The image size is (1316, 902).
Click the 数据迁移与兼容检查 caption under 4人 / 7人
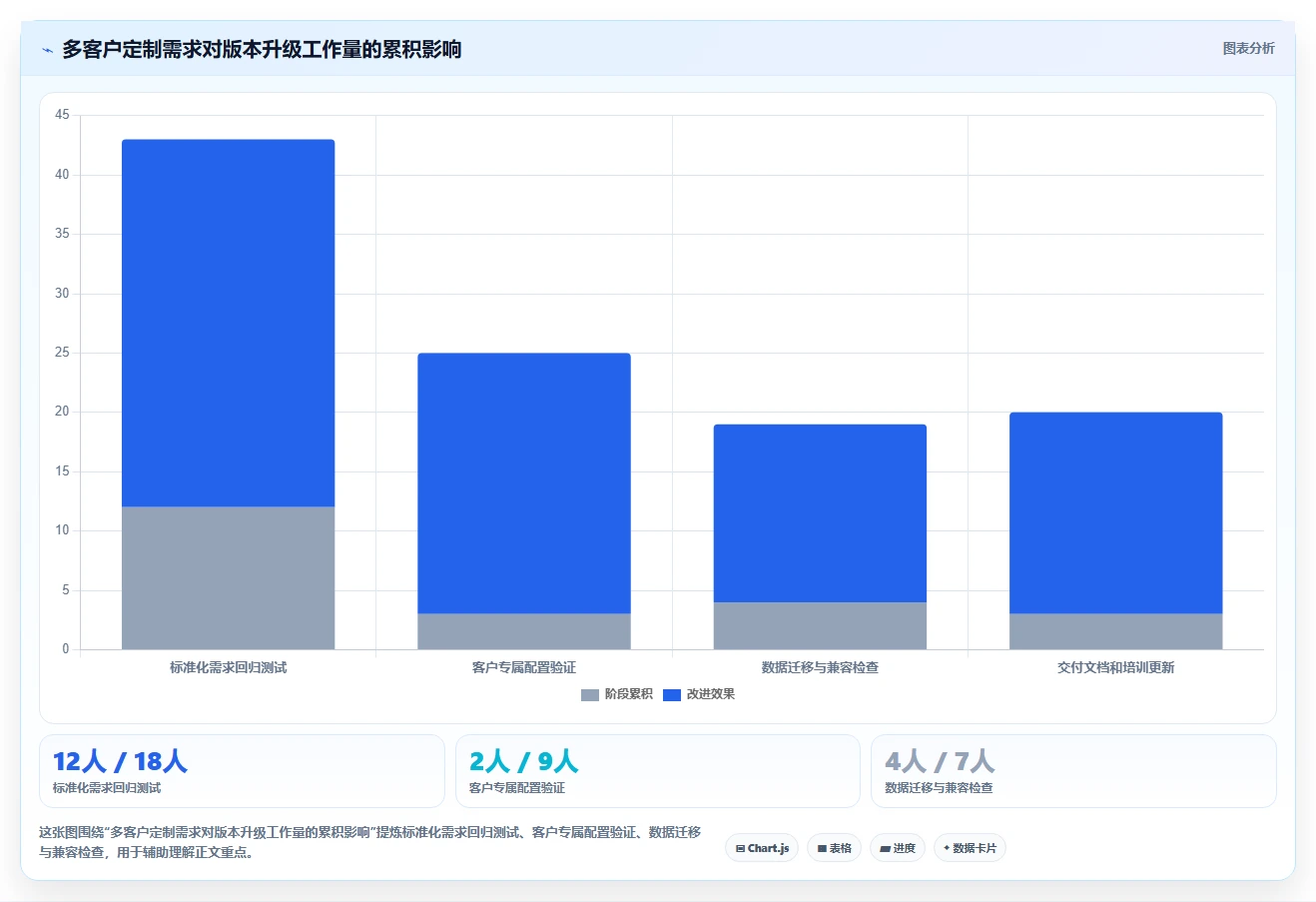pyautogui.click(x=939, y=788)
